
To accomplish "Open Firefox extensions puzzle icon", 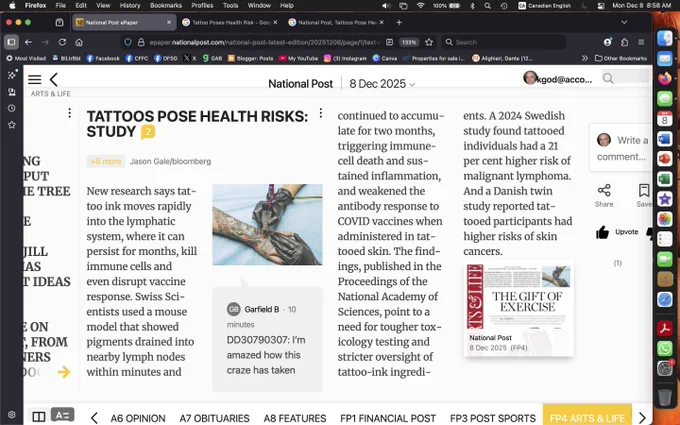I will pos(624,42).
